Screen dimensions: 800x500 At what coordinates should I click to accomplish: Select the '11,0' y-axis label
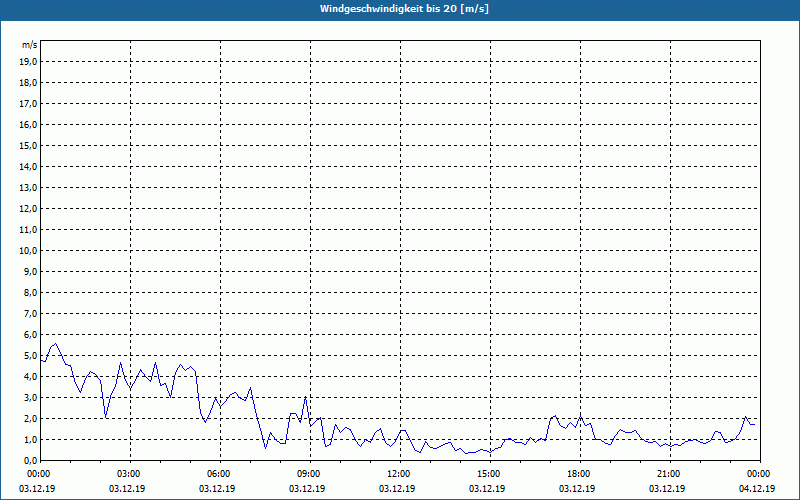coord(29,230)
